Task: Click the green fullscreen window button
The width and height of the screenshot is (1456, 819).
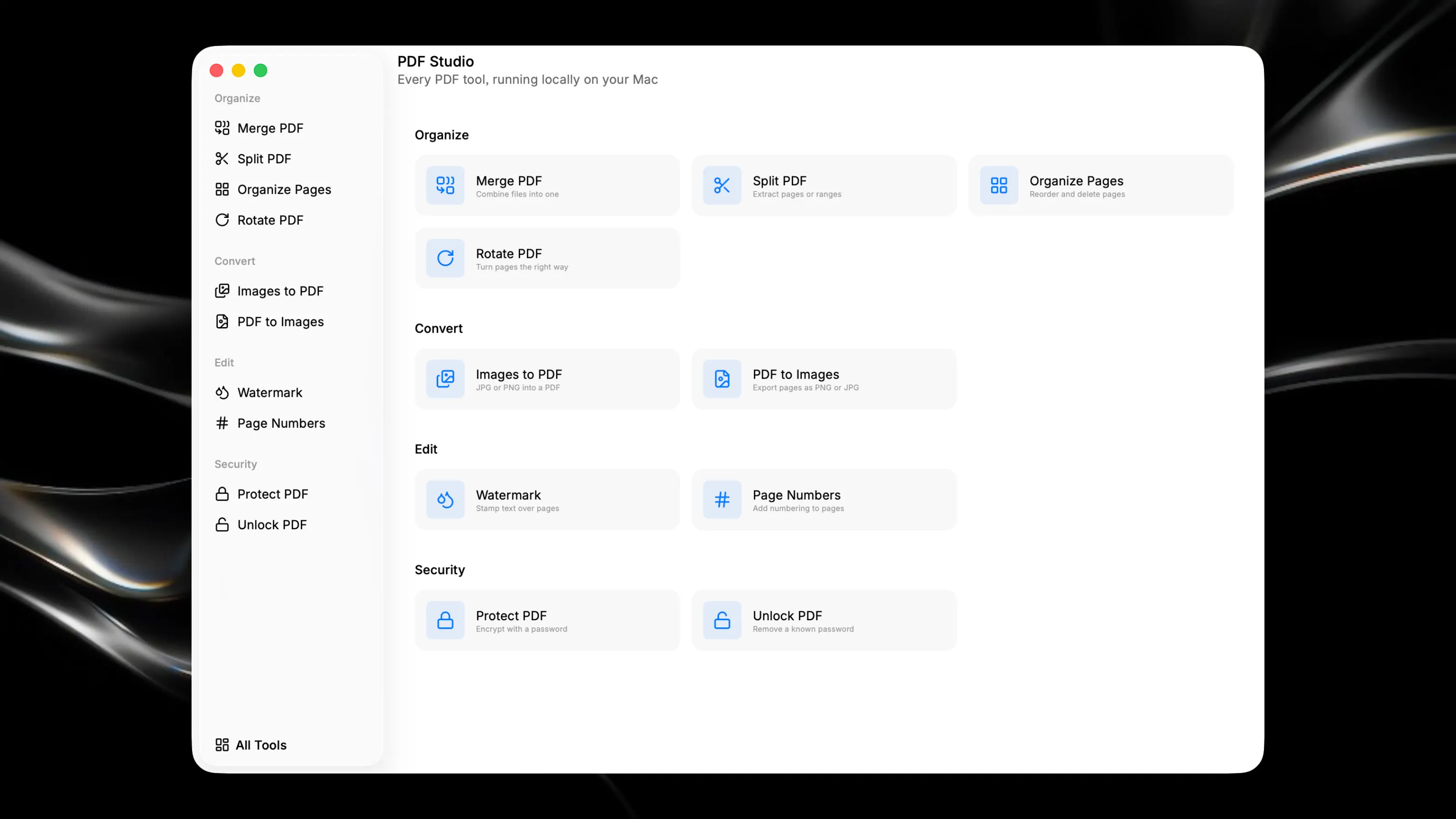Action: (261, 70)
